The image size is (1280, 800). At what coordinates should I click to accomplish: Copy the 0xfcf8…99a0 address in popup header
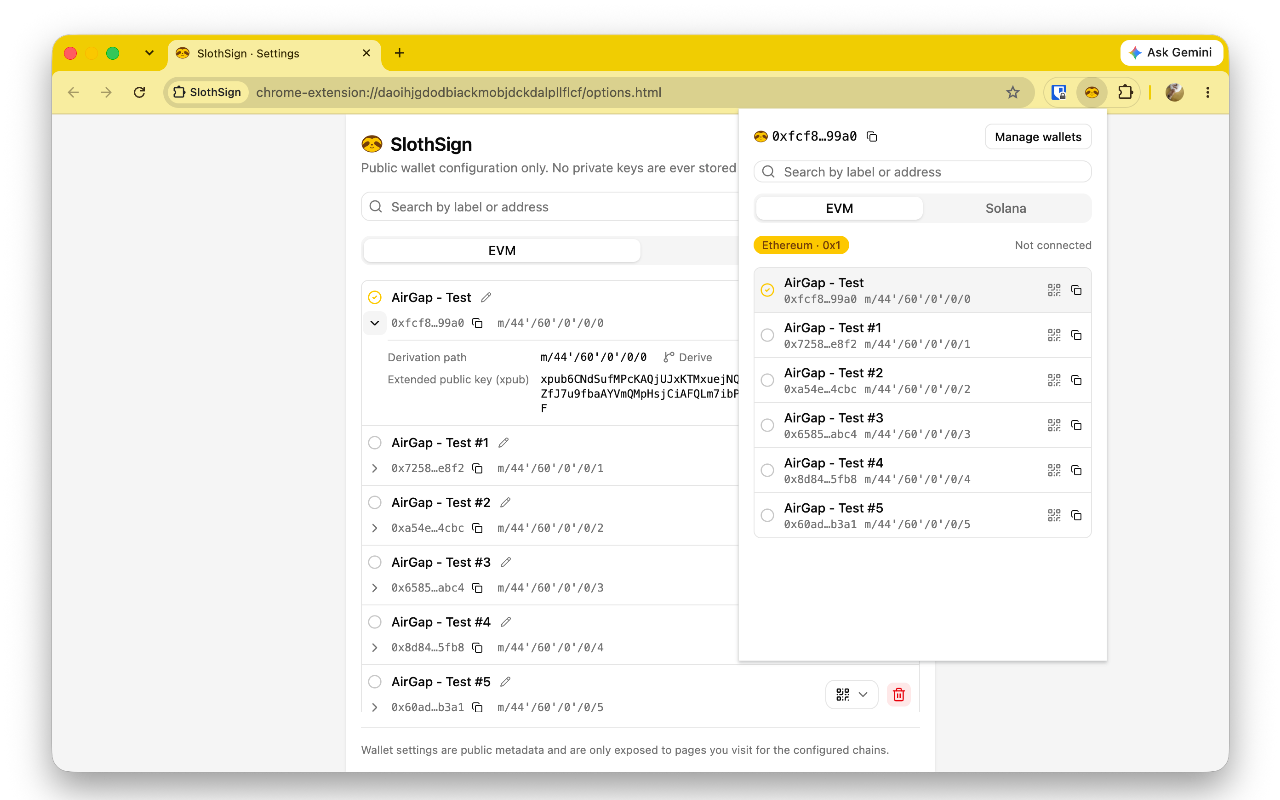click(x=872, y=137)
